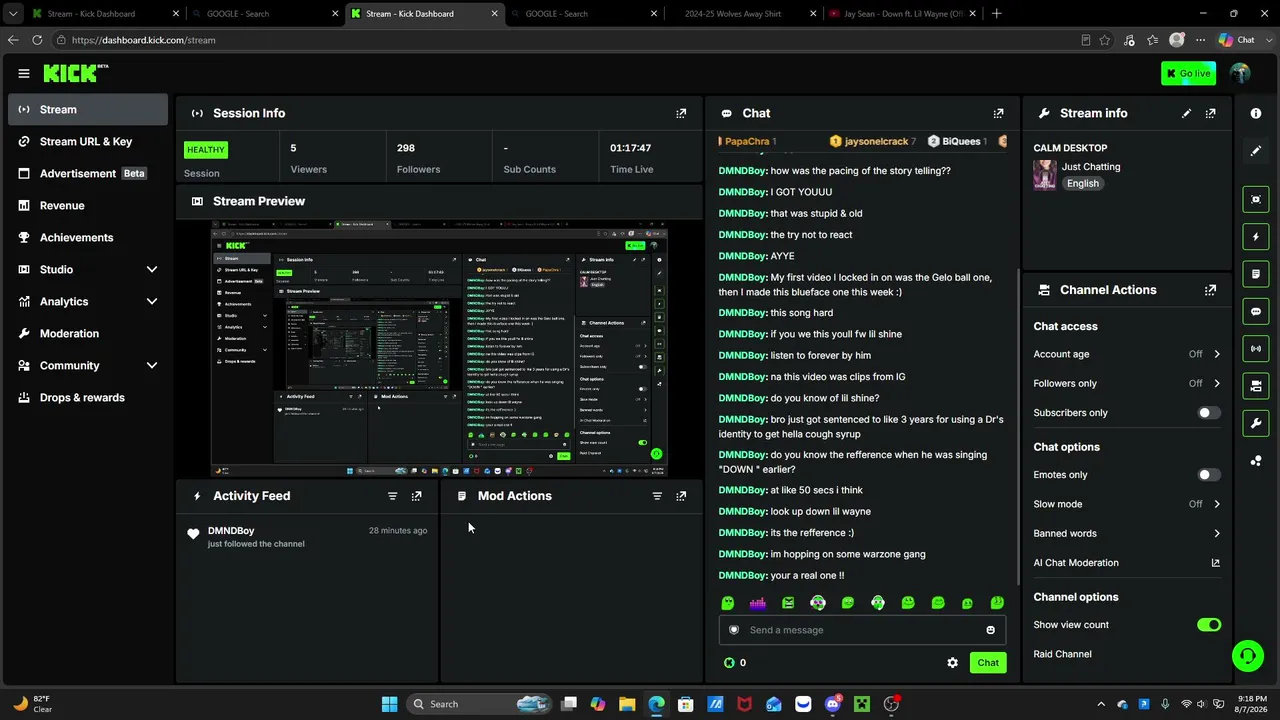Pop out the Session Info panel
Viewport: 1280px width, 720px height.
tap(681, 113)
